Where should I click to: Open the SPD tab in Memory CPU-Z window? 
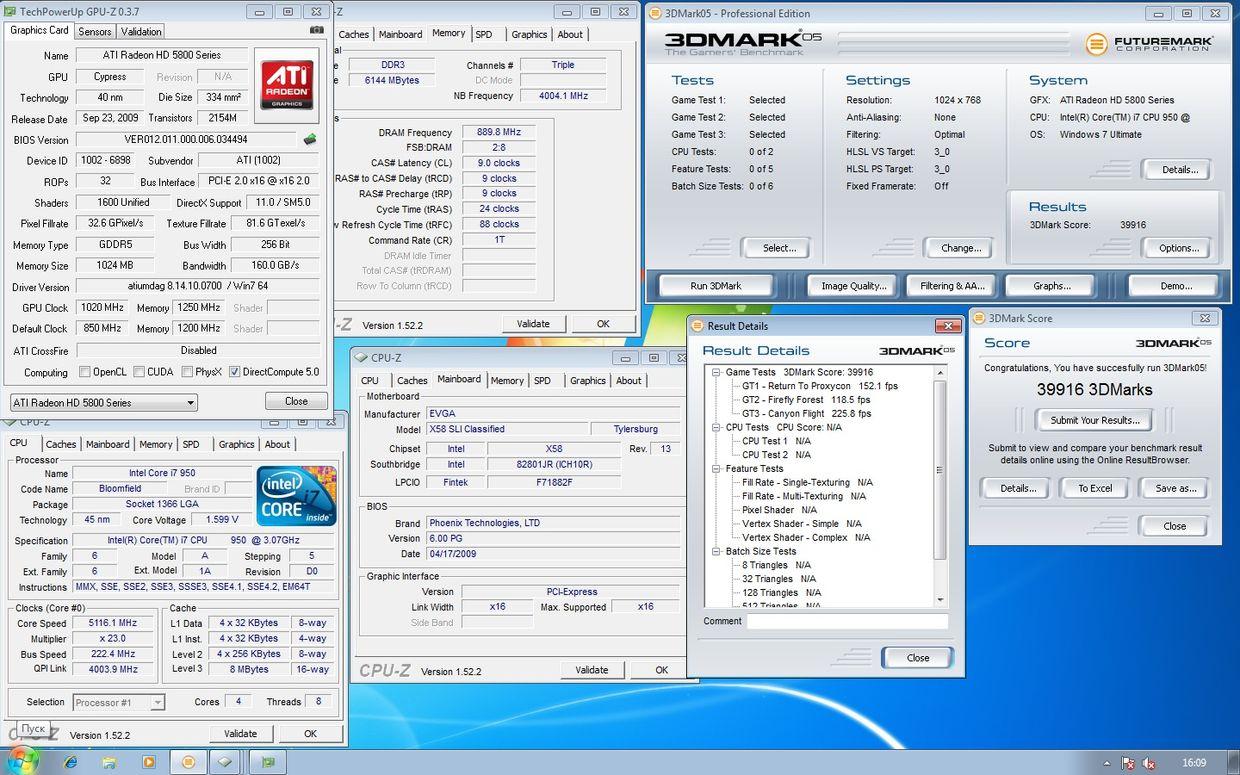pos(484,34)
